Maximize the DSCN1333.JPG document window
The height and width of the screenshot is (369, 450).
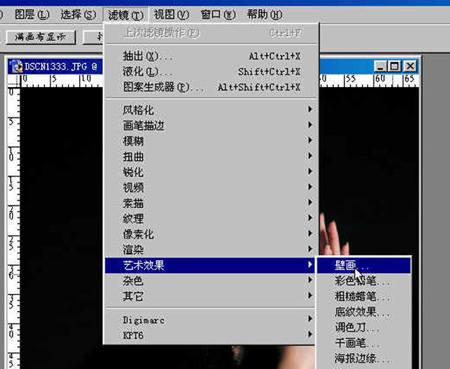[394, 66]
